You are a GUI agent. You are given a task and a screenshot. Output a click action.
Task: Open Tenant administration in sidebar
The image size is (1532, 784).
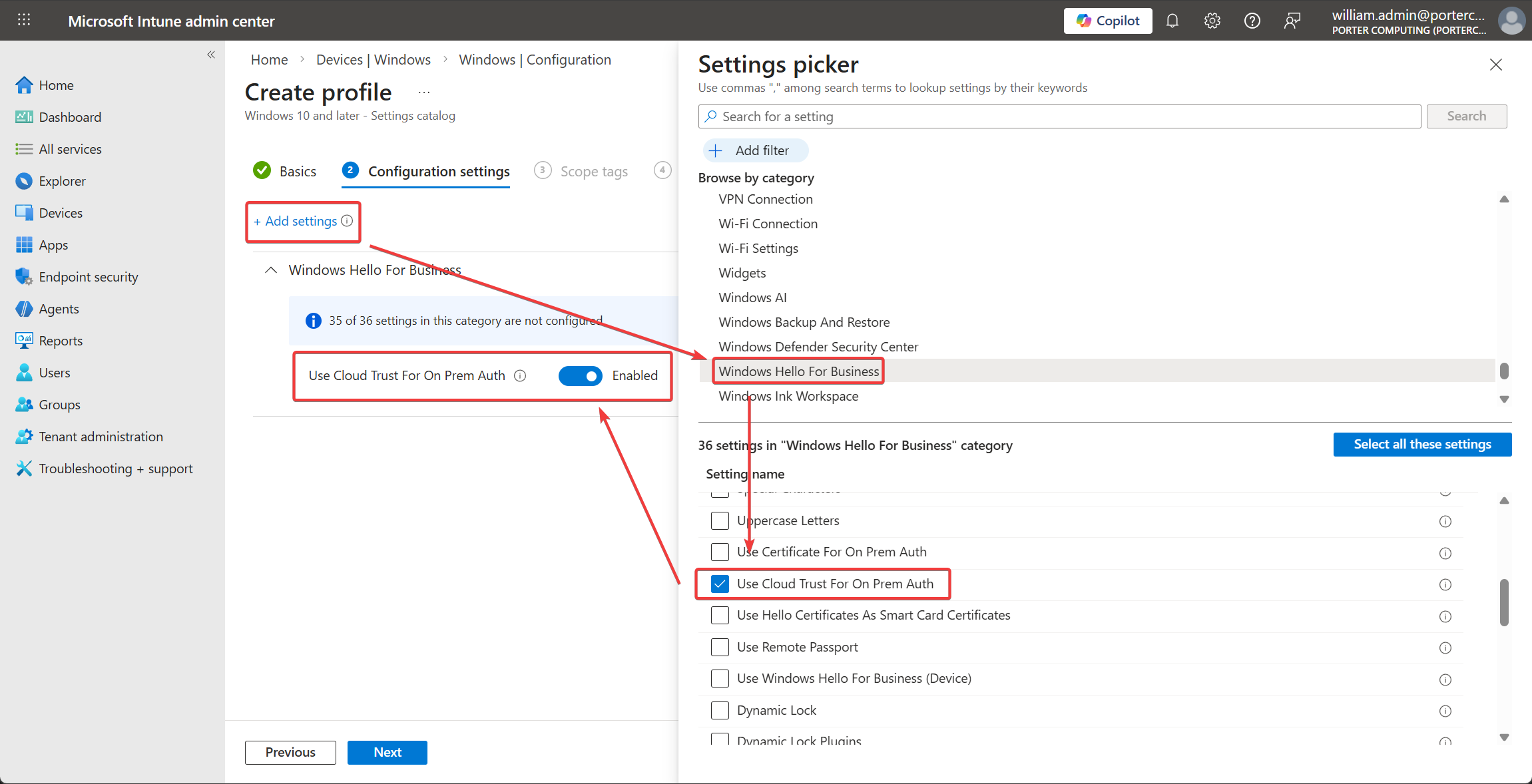[101, 437]
